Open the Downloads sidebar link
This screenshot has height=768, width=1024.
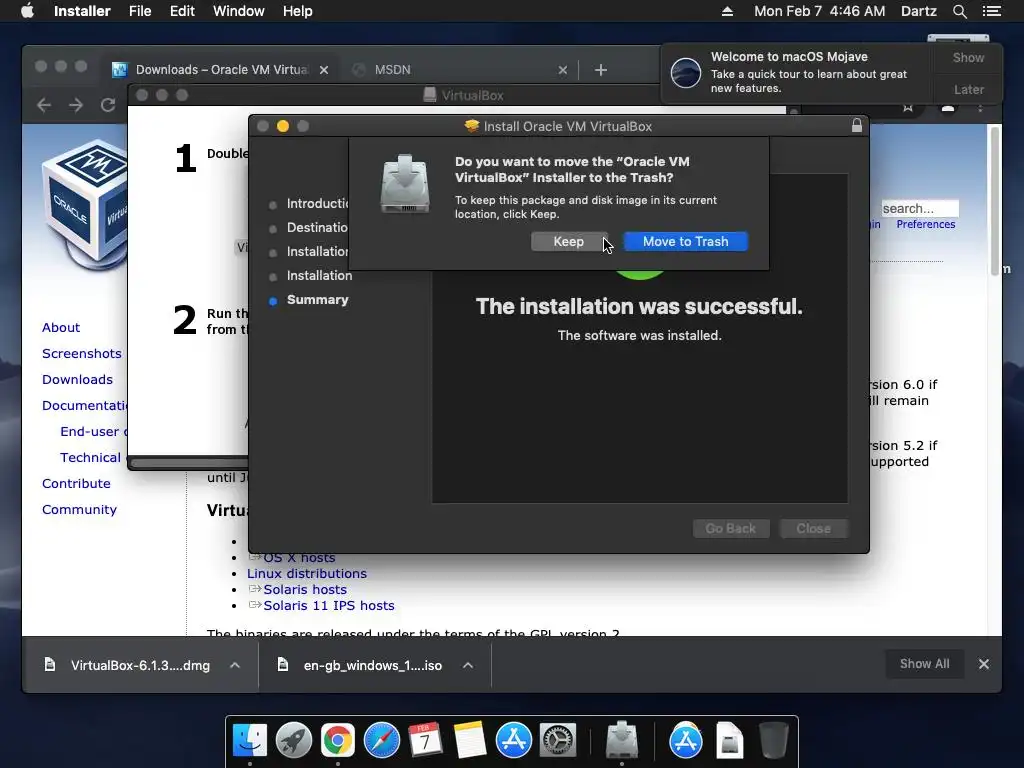(x=77, y=379)
